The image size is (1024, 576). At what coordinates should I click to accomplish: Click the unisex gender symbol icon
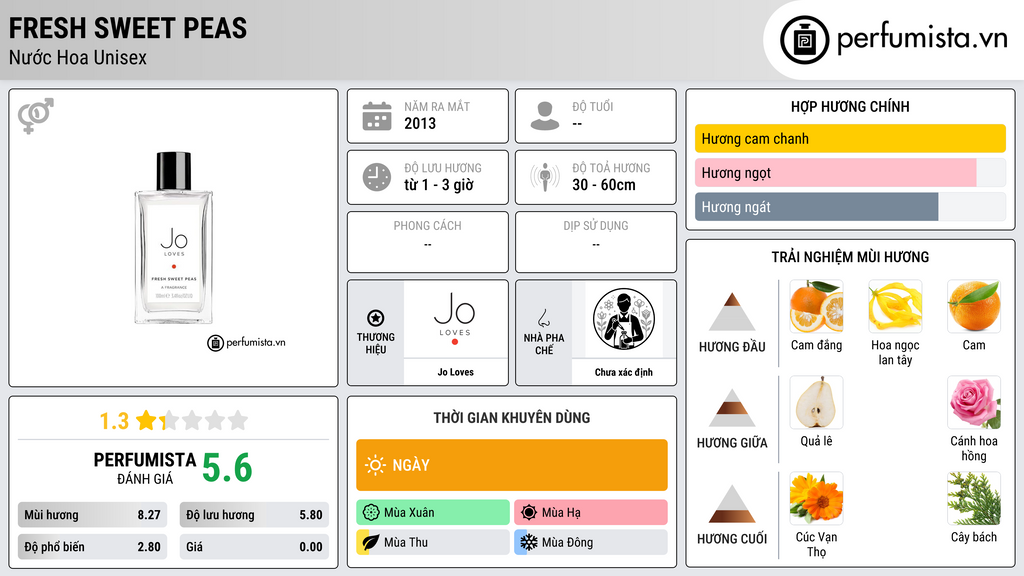click(36, 116)
